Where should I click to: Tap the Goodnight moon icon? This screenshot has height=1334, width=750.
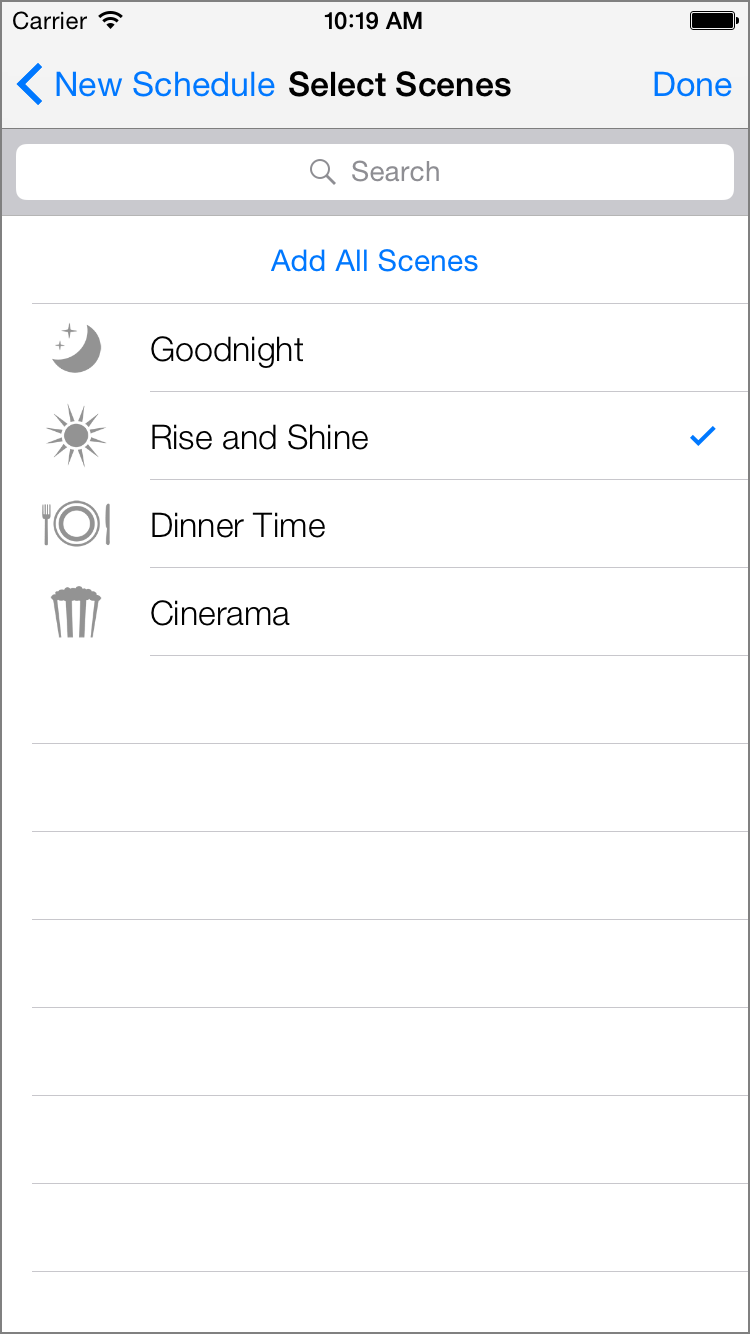click(77, 348)
